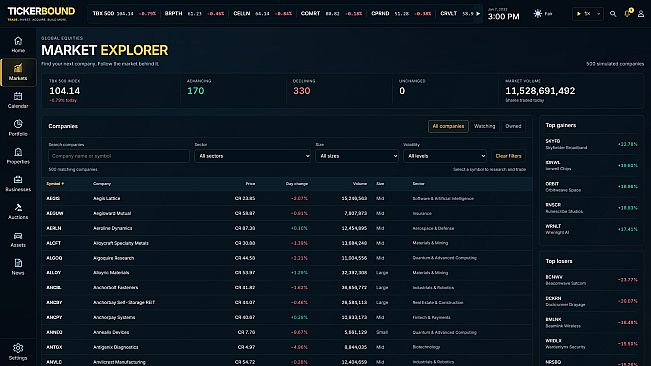Open the All sizes dropdown
Image resolution: width=651 pixels, height=366 pixels.
(x=357, y=156)
